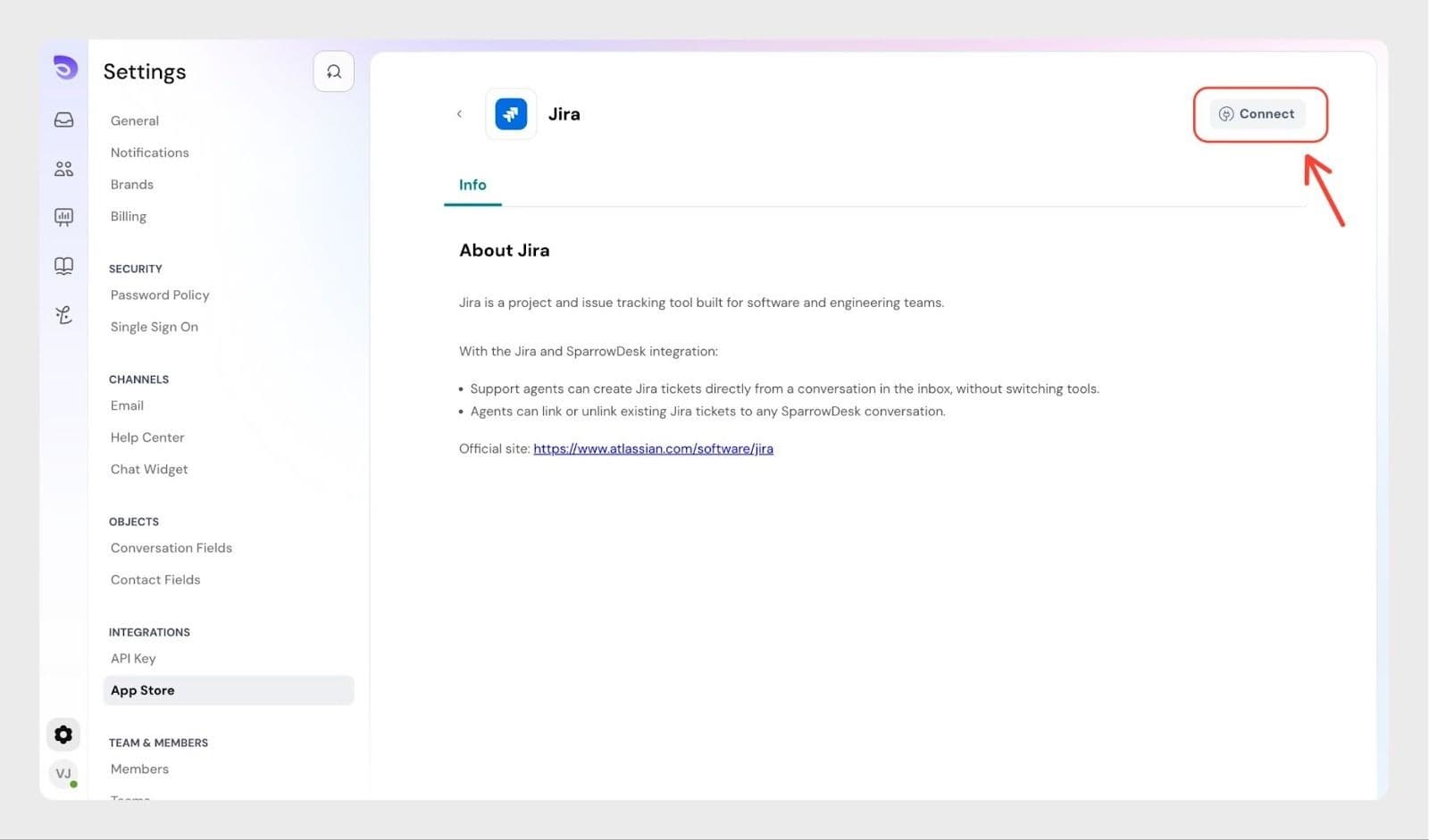Open the contacts people icon
The height and width of the screenshot is (840, 1429).
[x=64, y=169]
